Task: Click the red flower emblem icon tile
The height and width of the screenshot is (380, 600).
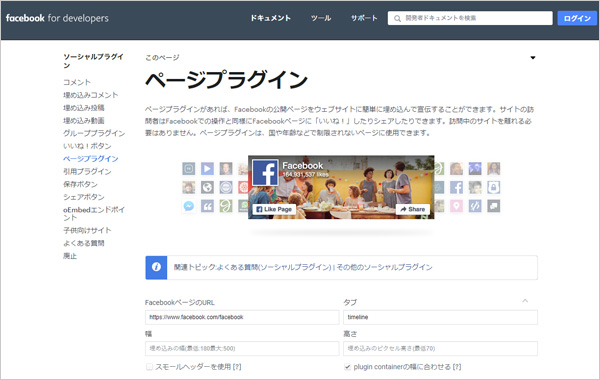Action: 243,187
